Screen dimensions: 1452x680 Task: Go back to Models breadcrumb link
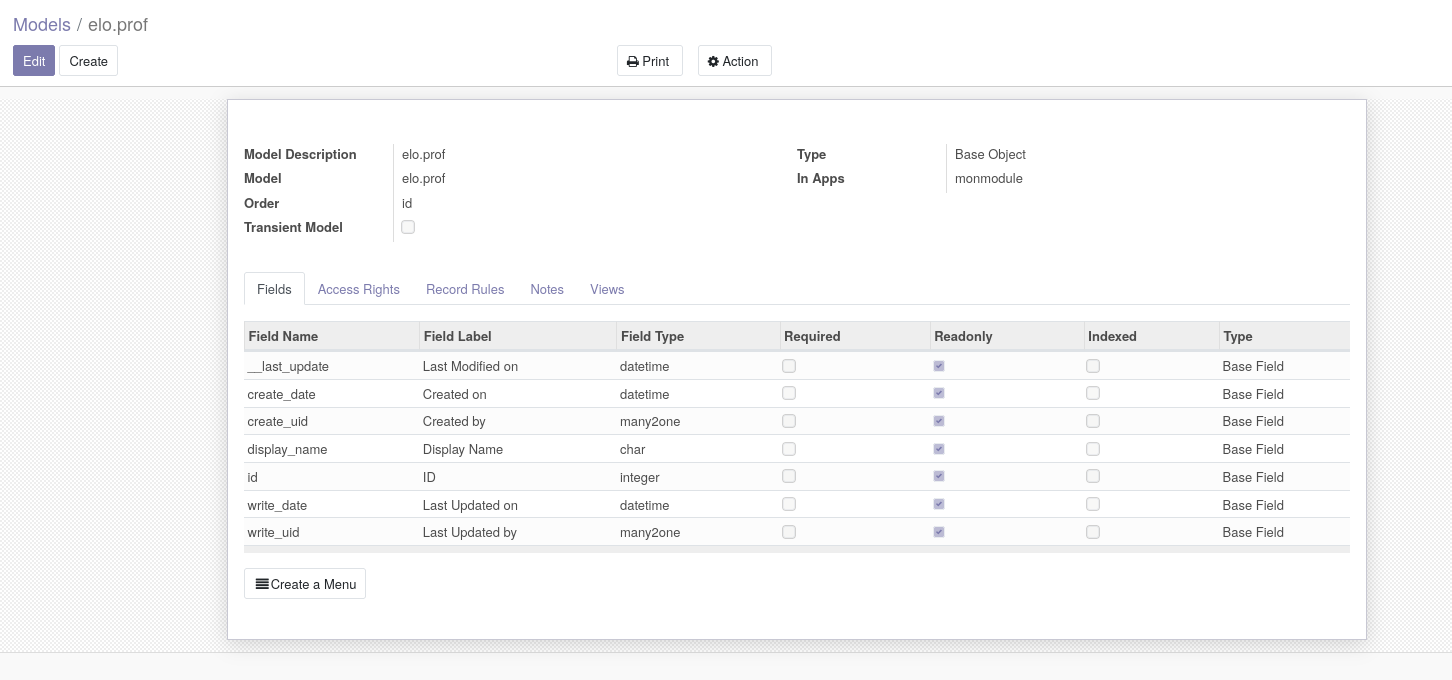pos(42,25)
